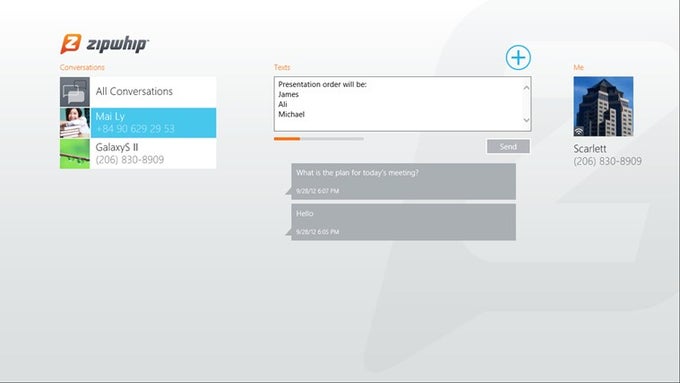The image size is (680, 383).
Task: Click the +84 90 629 29 53 number
Action: coord(135,129)
